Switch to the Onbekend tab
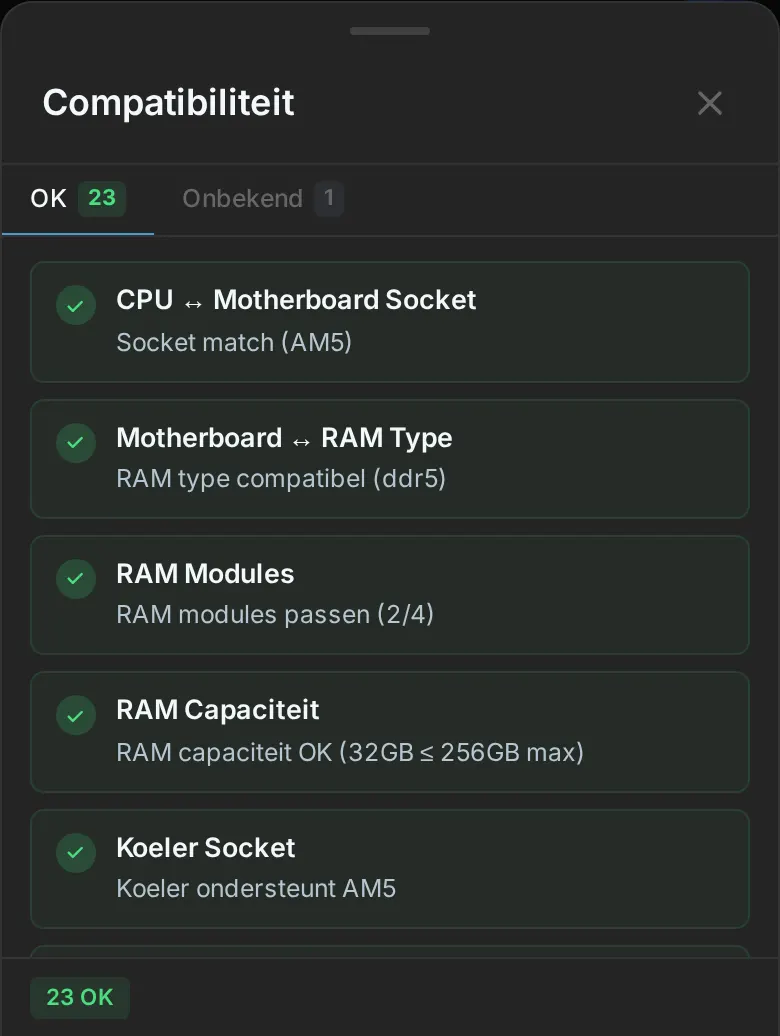 coord(262,198)
